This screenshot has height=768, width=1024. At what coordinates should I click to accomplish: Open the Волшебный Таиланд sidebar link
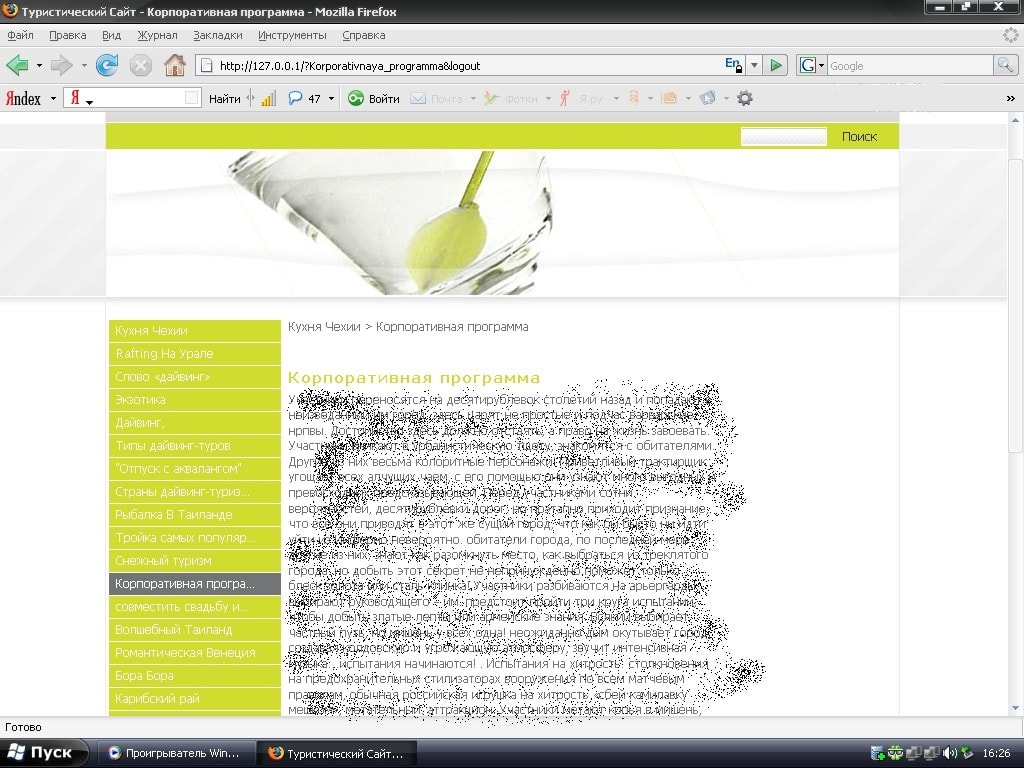[195, 630]
